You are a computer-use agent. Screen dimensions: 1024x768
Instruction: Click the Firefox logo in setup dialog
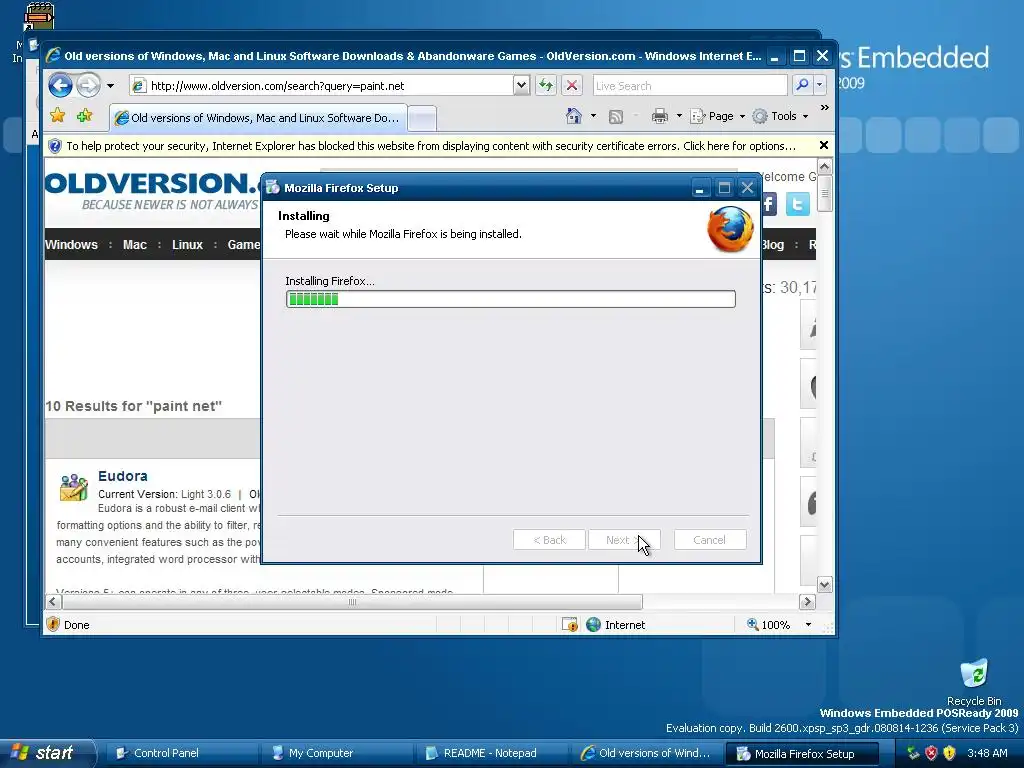pos(729,229)
